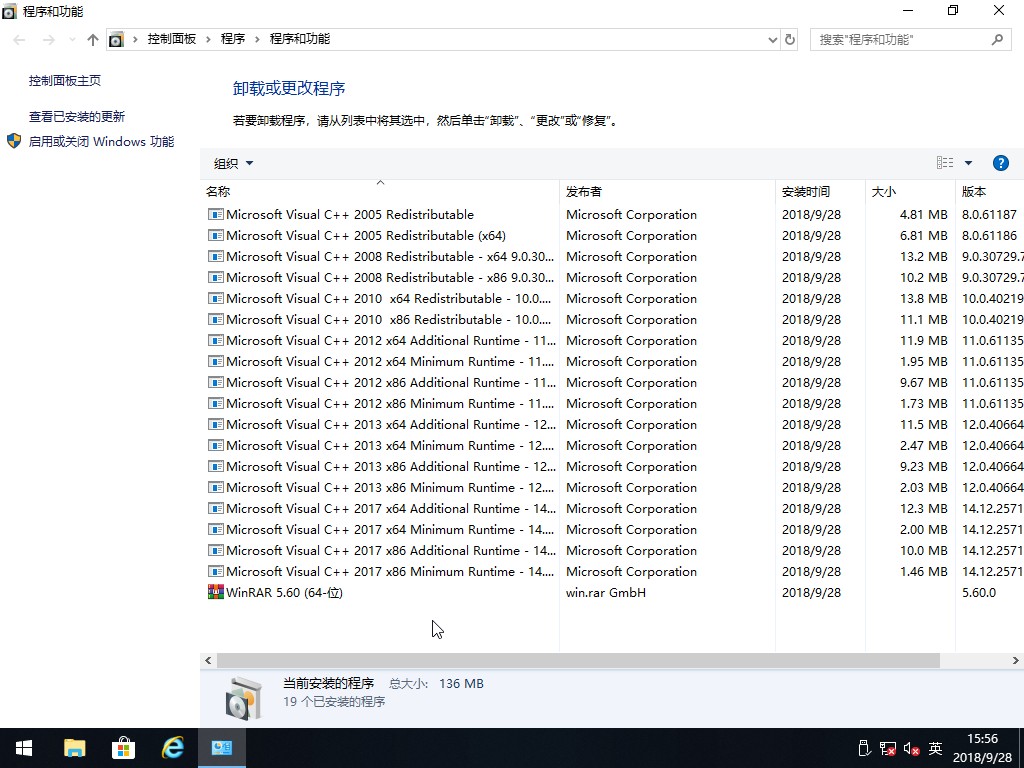Open 启用或关闭 Windows 功能 link
The width and height of the screenshot is (1024, 768).
click(101, 142)
